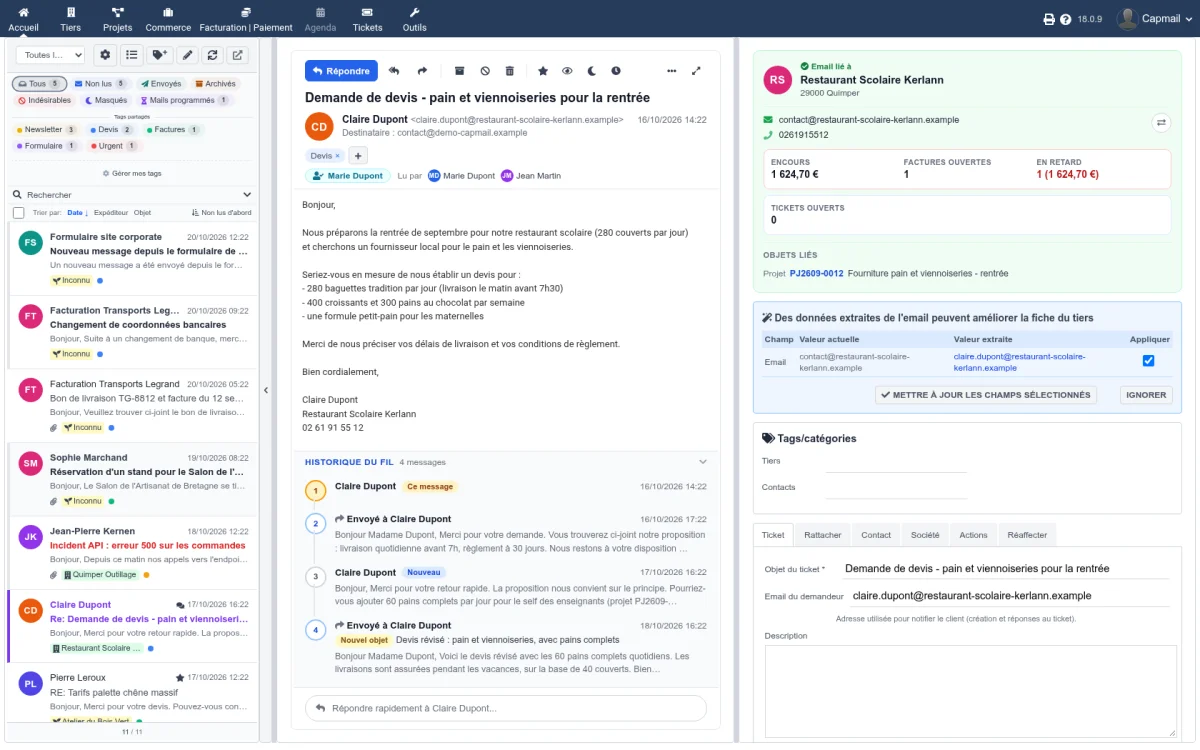Click the Ignorer button

point(1146,395)
